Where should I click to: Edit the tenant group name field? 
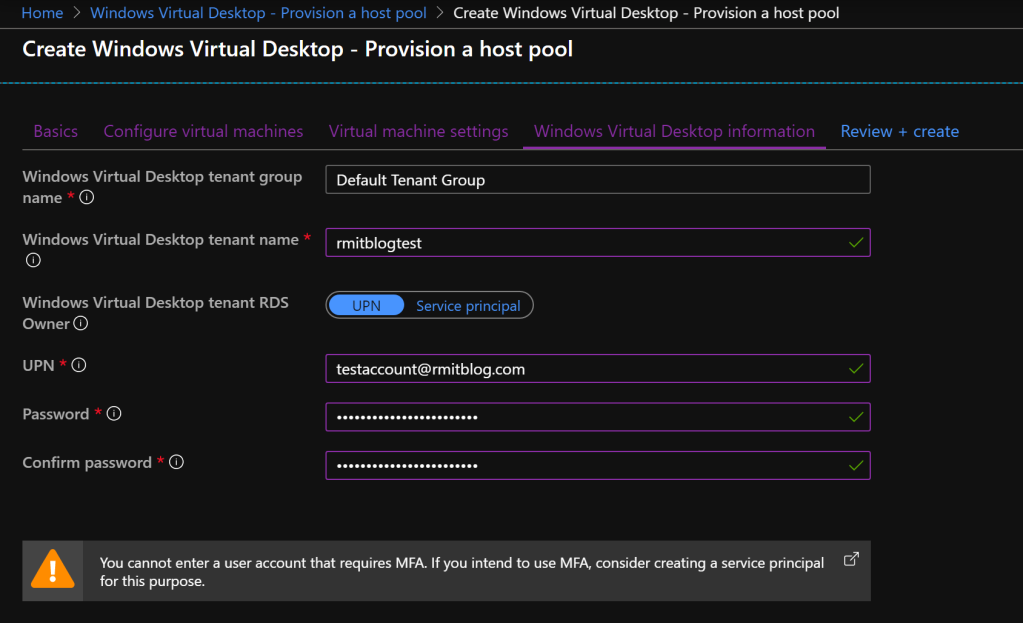[x=598, y=179]
